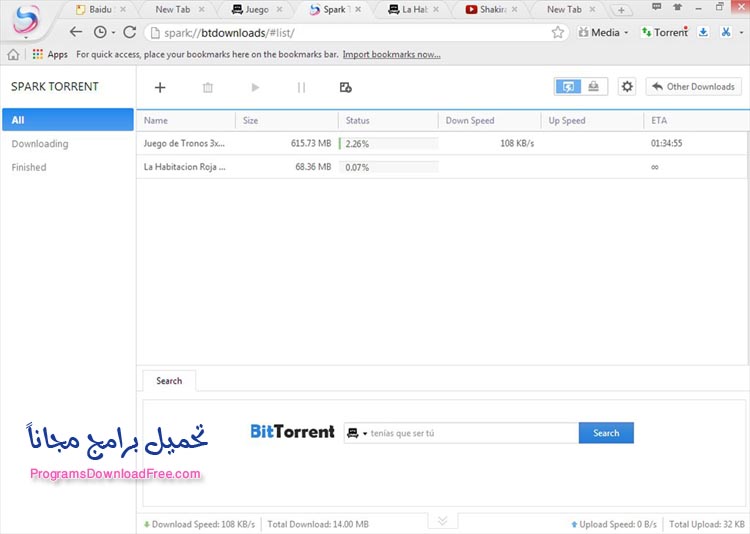Click the 615.73 MB size value
750x534 pixels.
pyautogui.click(x=311, y=143)
